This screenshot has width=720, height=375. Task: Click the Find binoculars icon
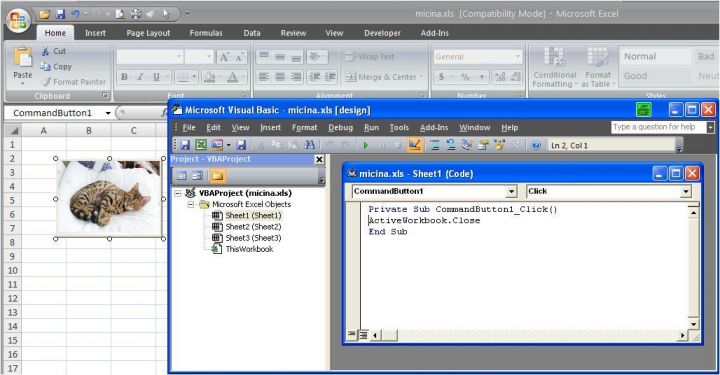coord(309,145)
